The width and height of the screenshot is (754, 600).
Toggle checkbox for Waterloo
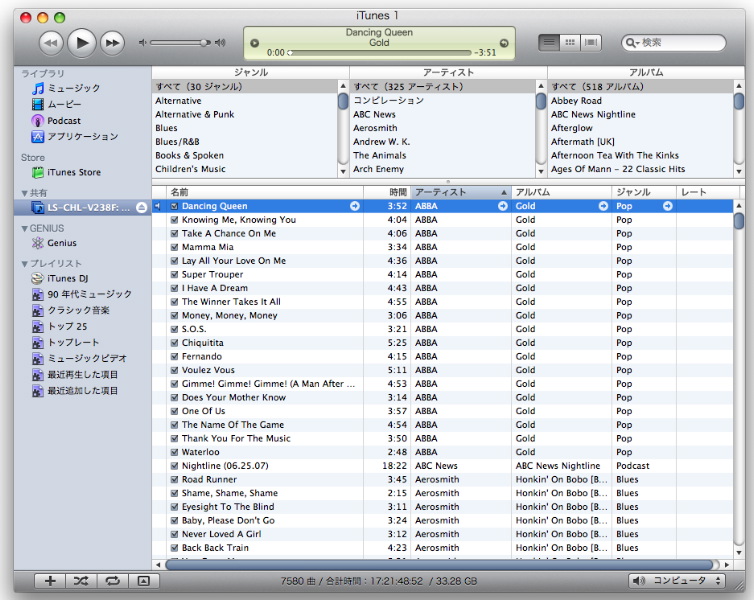(x=174, y=452)
